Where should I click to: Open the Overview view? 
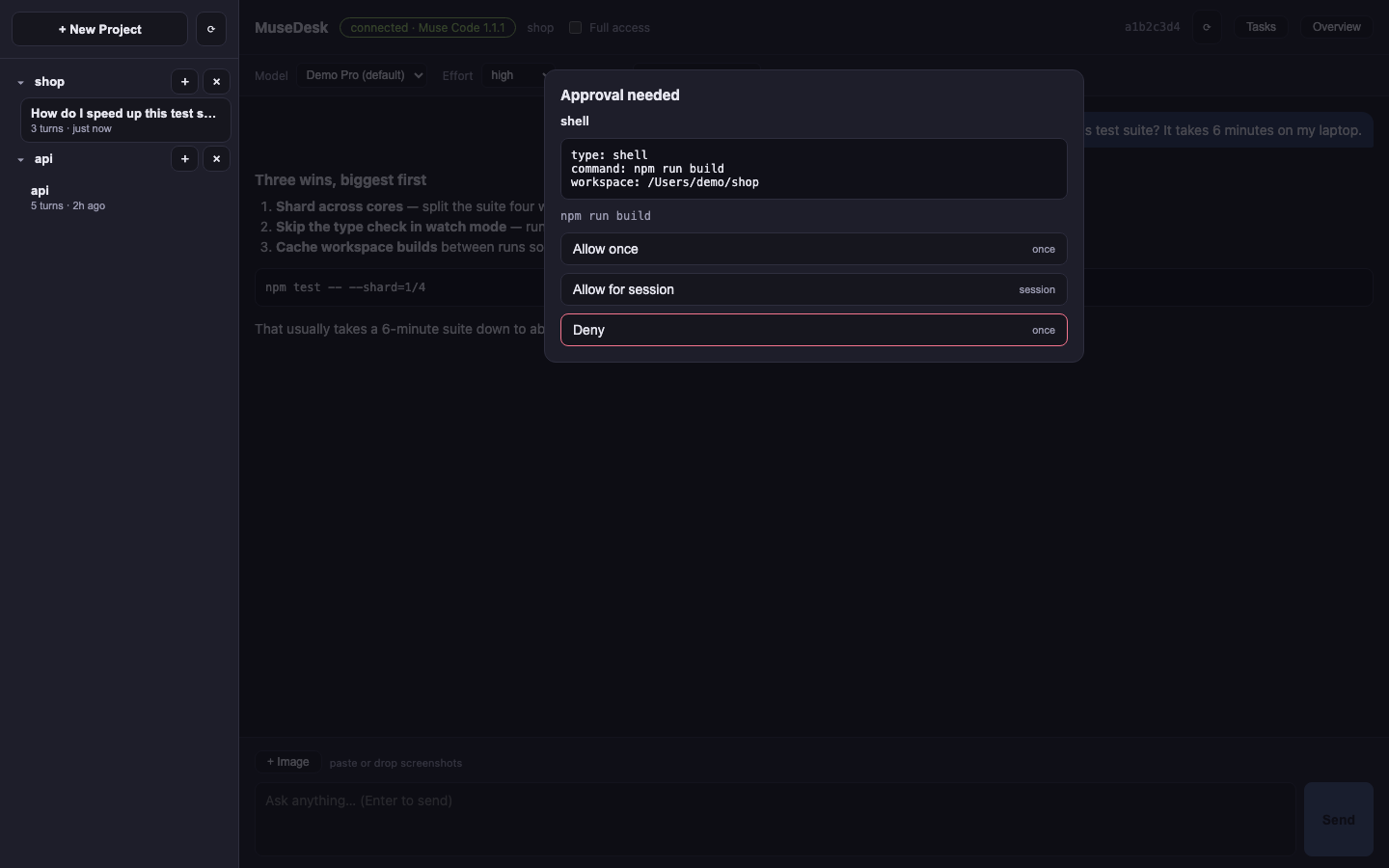click(1336, 27)
